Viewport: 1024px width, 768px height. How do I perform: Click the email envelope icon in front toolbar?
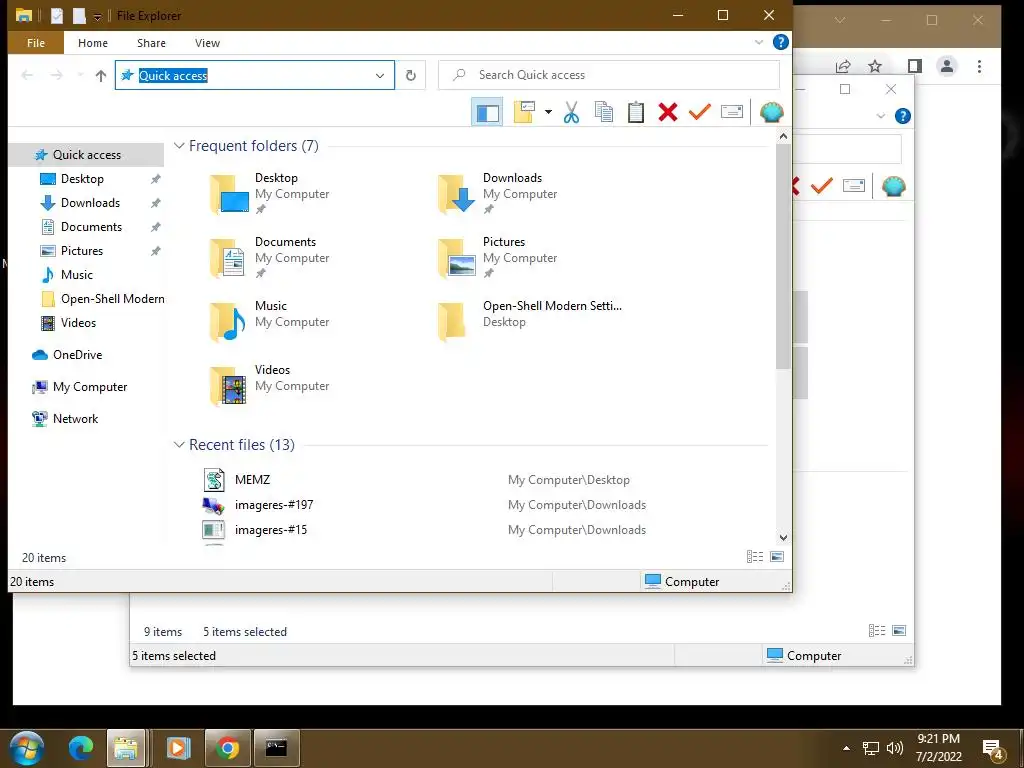[x=731, y=112]
